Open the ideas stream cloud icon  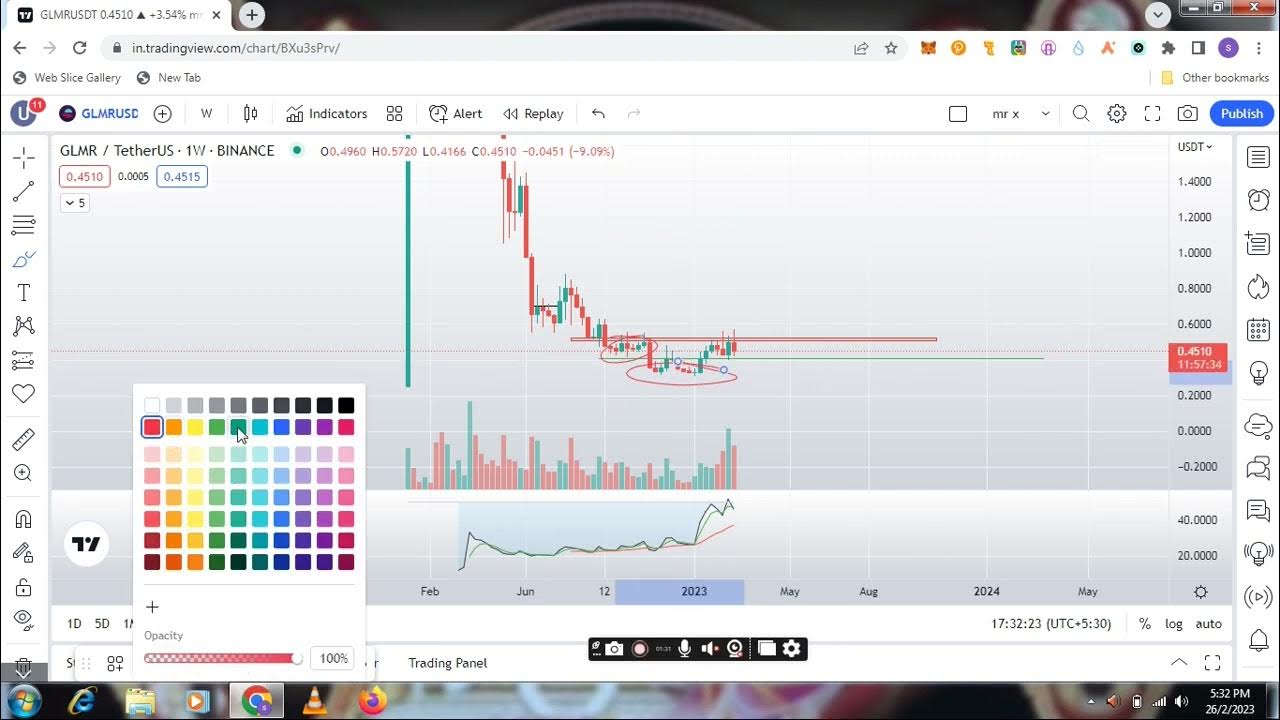pyautogui.click(x=1258, y=426)
